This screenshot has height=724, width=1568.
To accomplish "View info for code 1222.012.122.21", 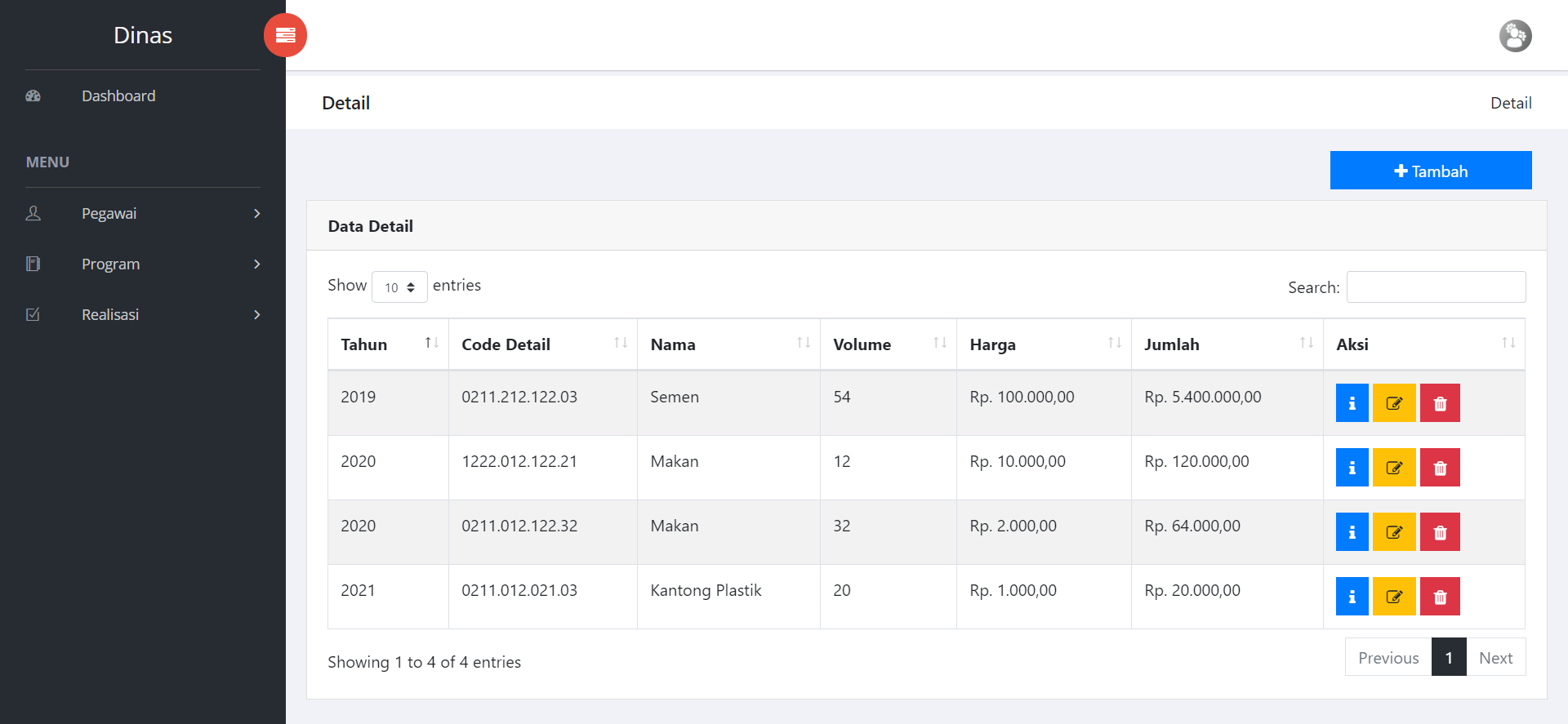I will (1352, 468).
